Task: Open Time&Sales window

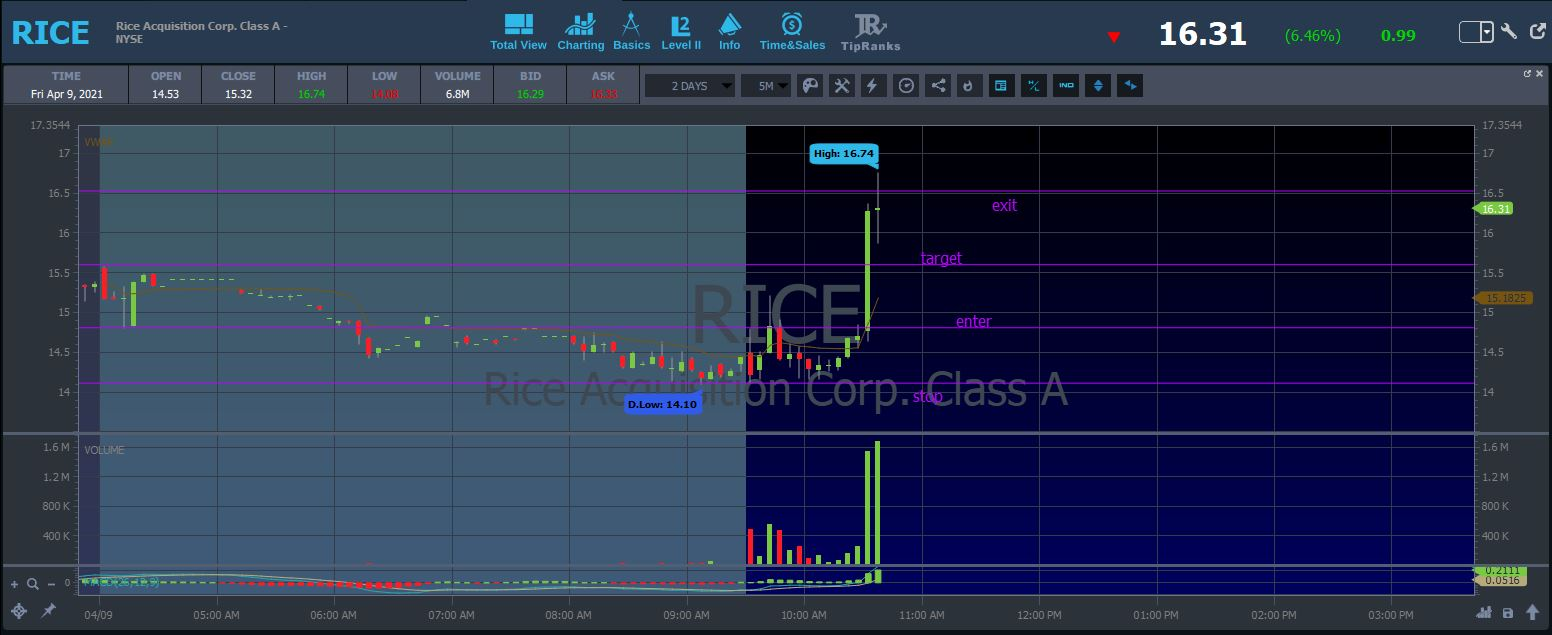Action: [792, 32]
